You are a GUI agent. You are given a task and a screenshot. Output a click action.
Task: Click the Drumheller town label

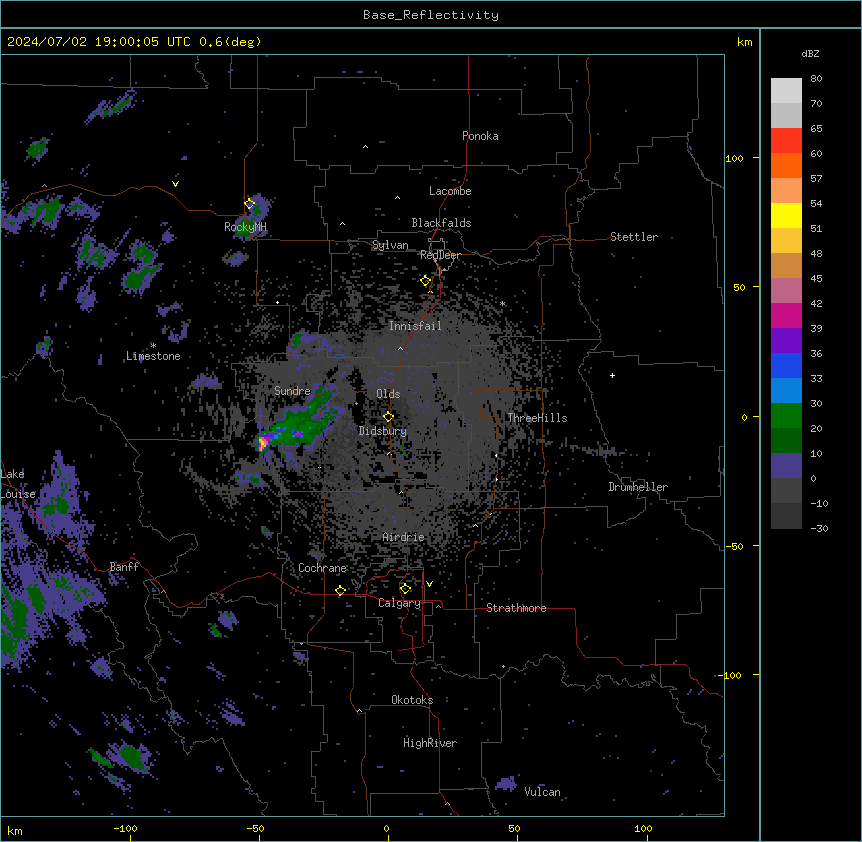coord(638,487)
